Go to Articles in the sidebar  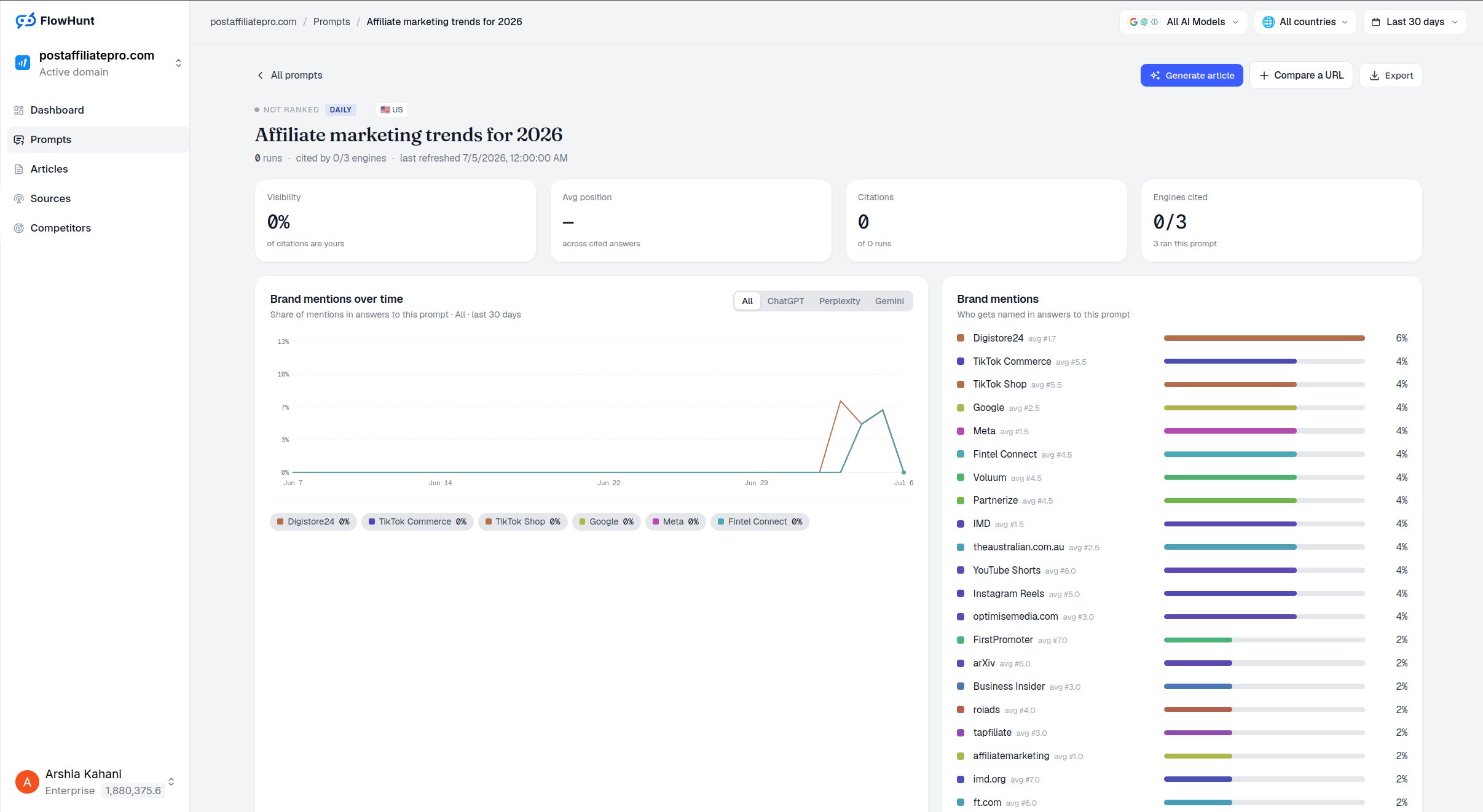coord(98,169)
